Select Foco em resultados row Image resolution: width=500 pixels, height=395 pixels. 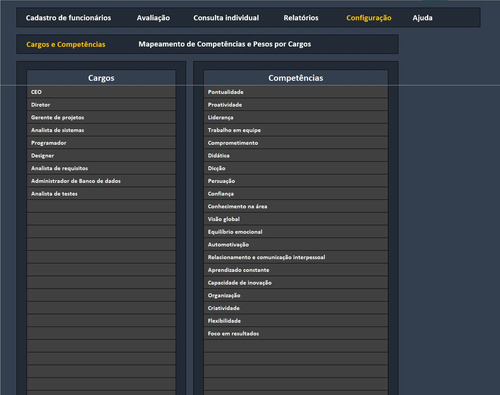pyautogui.click(x=296, y=333)
